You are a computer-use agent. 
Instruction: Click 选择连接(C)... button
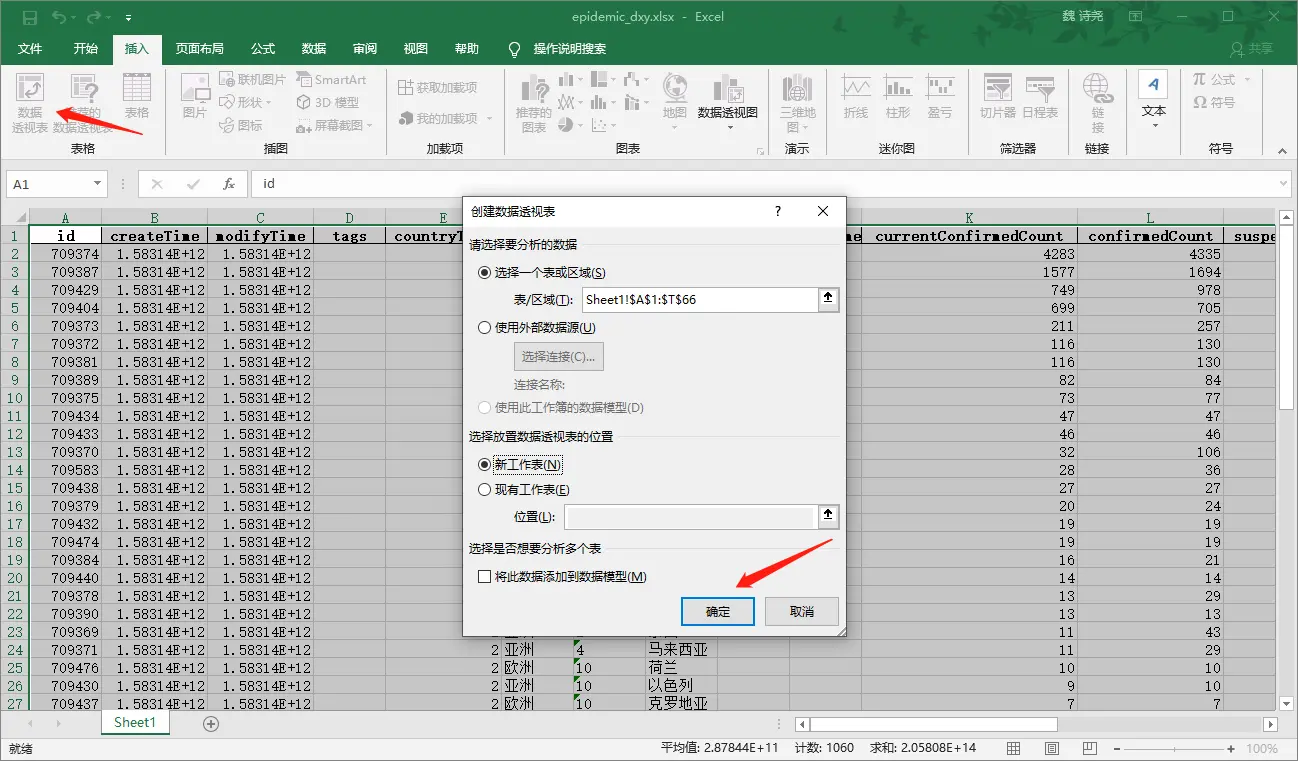click(x=559, y=356)
